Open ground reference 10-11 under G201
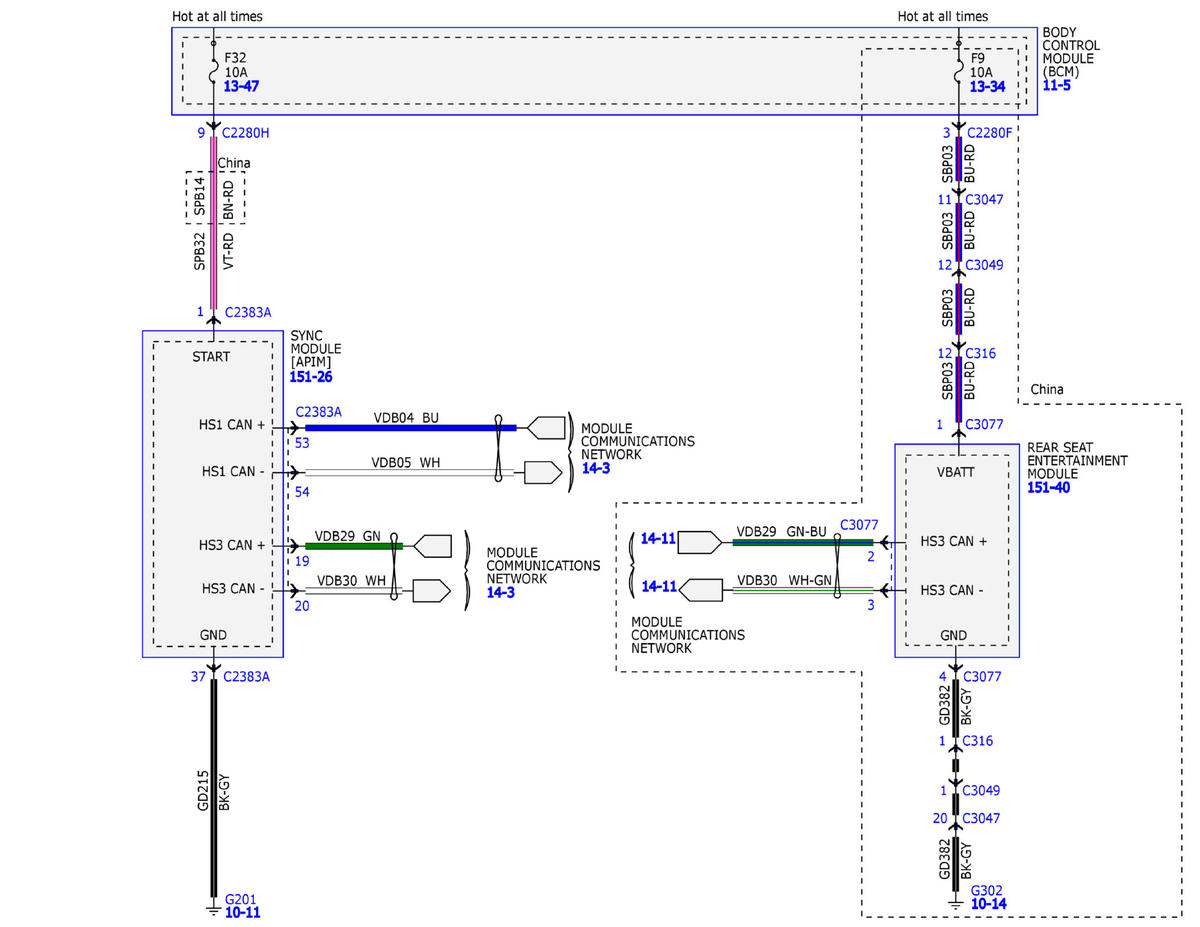Viewport: 1200px width, 927px height. pos(243,913)
